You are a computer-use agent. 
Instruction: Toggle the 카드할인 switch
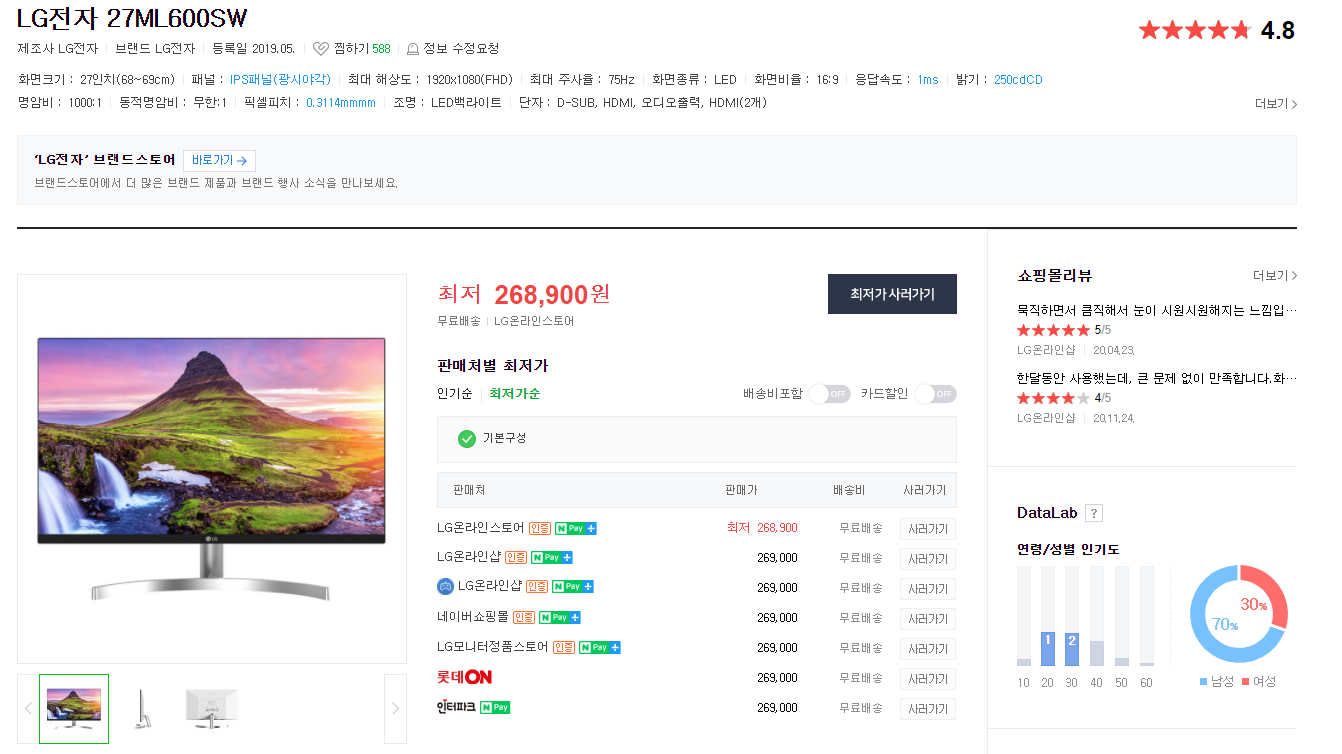936,393
